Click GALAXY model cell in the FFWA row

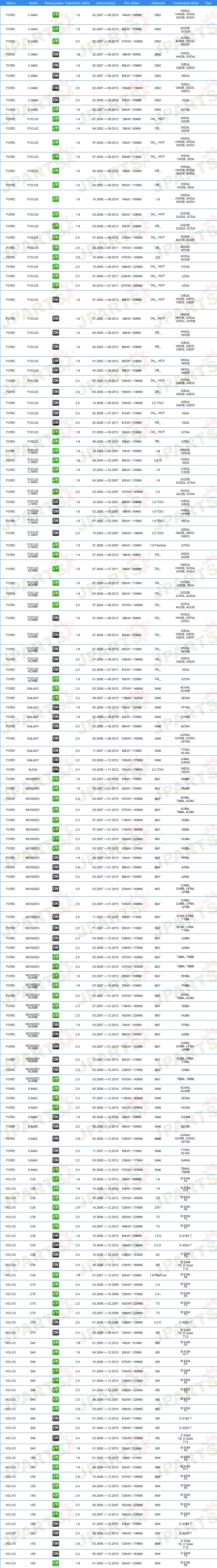(33, 708)
